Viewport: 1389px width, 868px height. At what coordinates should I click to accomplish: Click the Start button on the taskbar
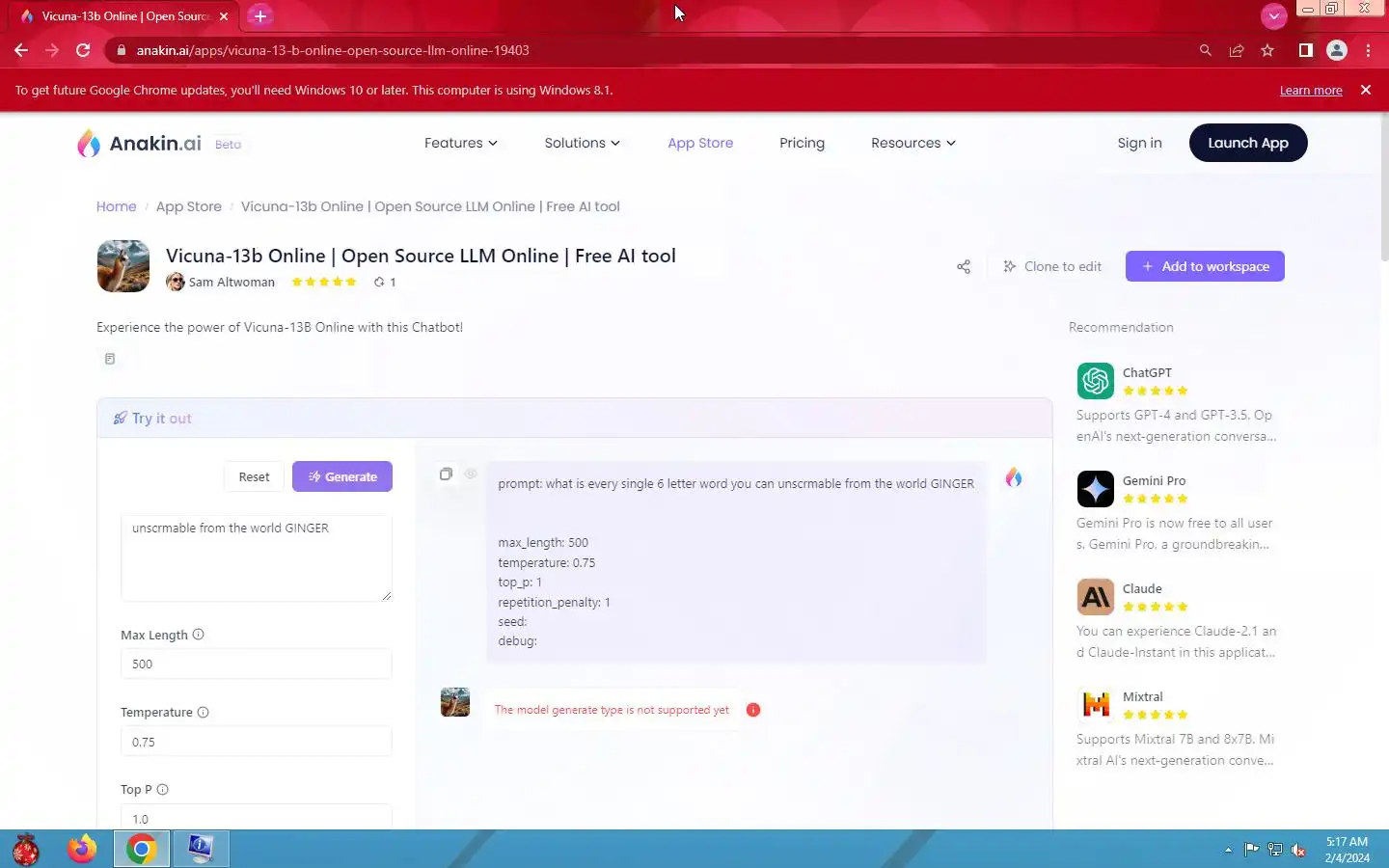point(25,849)
